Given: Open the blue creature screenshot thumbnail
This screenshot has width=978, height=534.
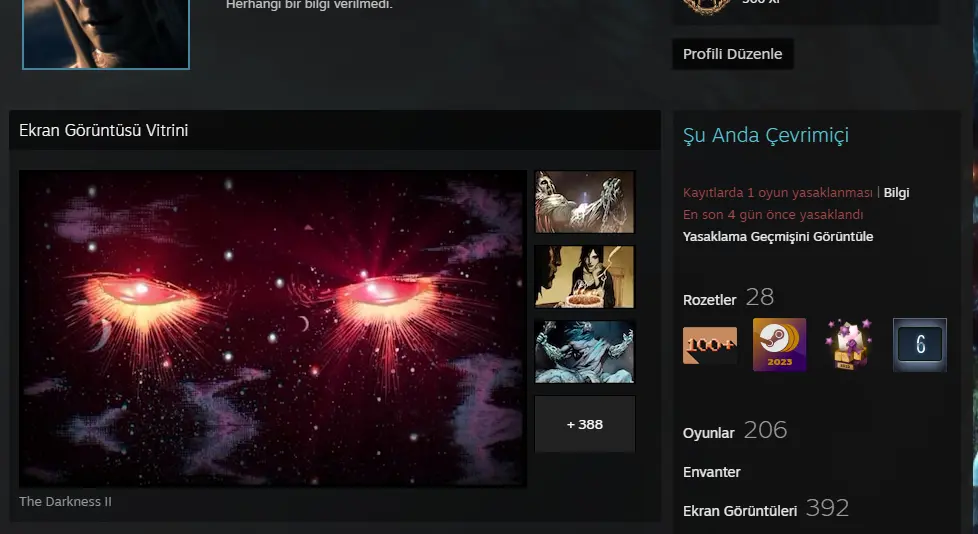Looking at the screenshot, I should click(584, 352).
